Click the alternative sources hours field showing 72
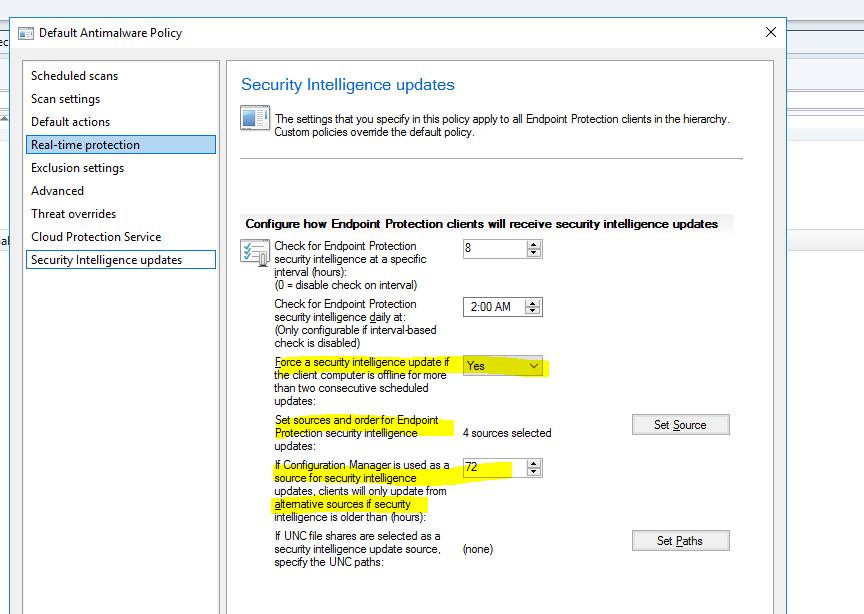 (495, 467)
